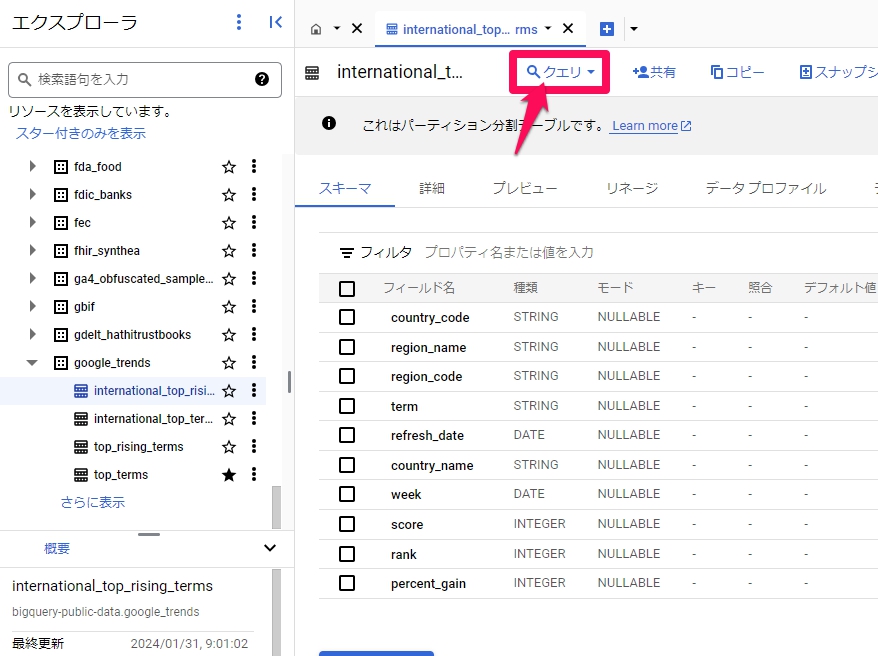Toggle the select-all fields checkbox
The width and height of the screenshot is (878, 656).
point(347,289)
